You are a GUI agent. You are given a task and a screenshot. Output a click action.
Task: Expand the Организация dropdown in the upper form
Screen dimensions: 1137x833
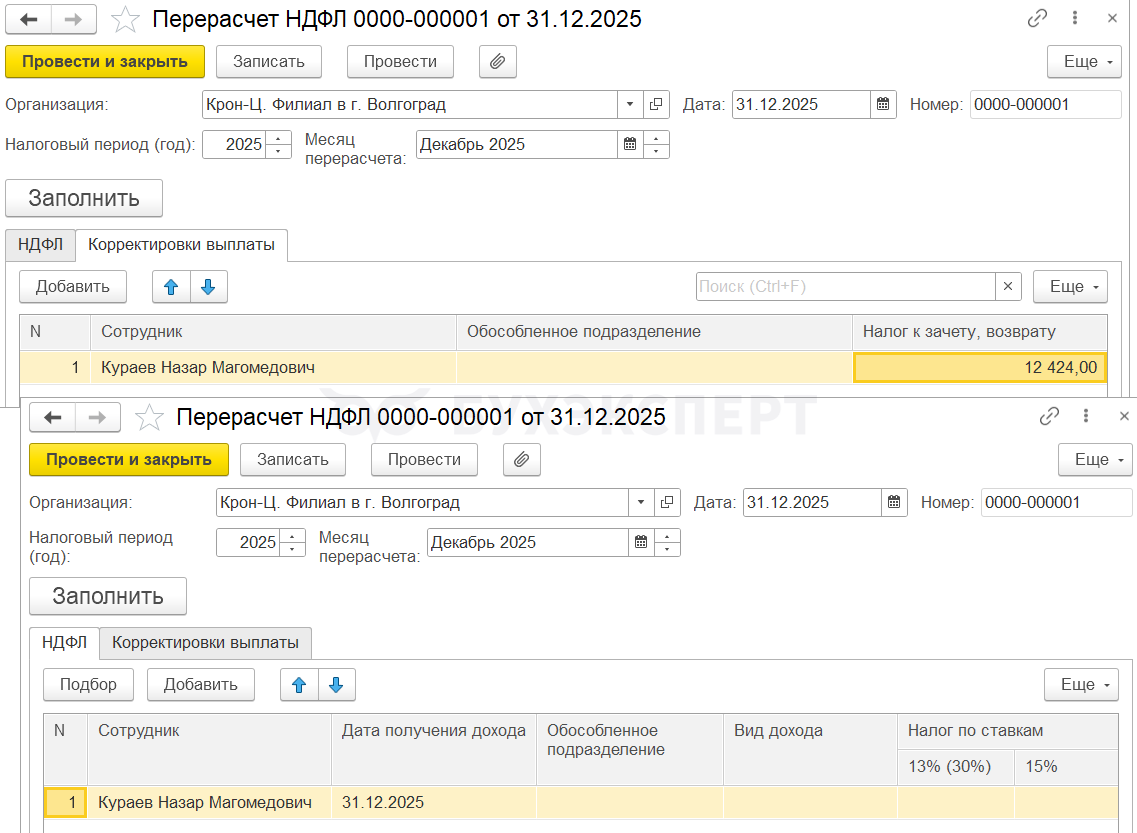pos(630,104)
